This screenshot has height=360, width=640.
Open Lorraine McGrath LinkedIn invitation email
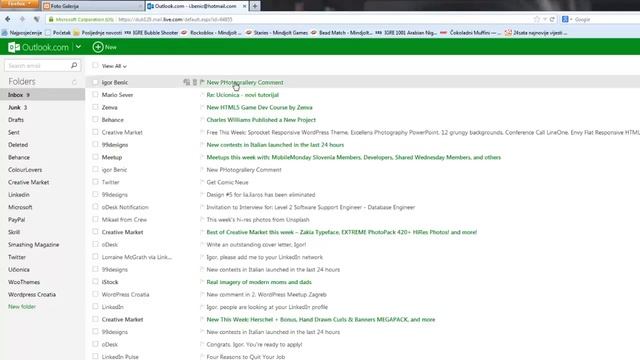(264, 257)
